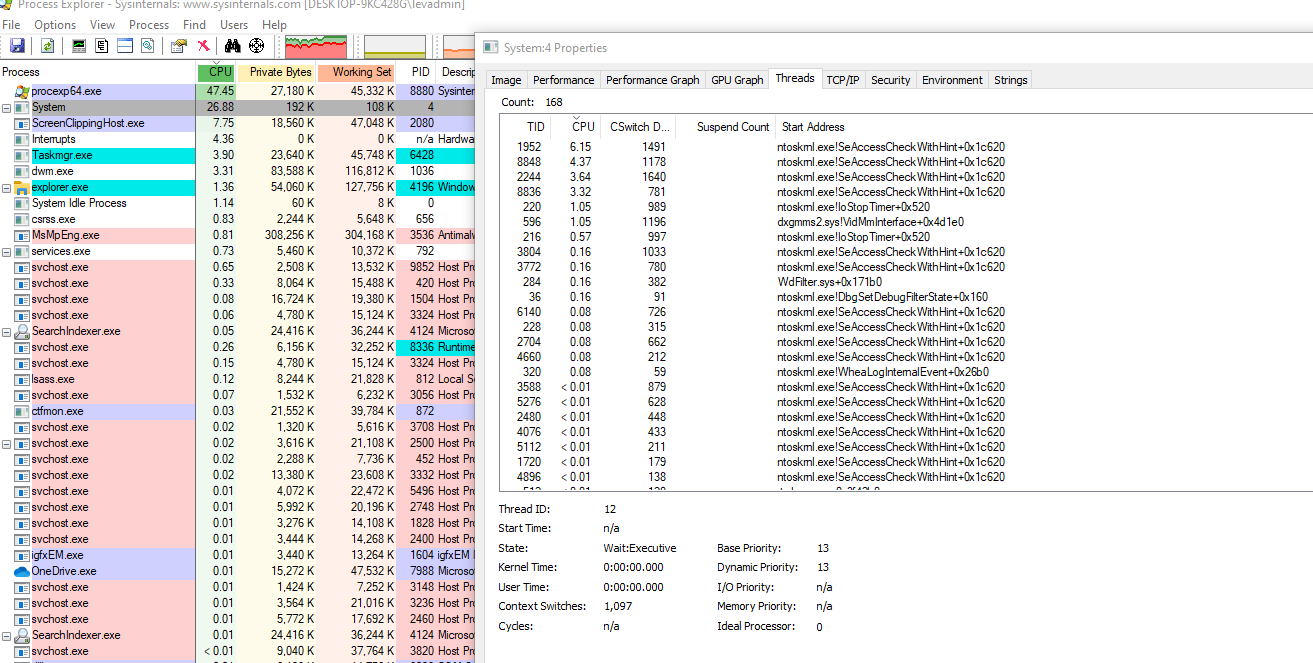Collapse the services.exe tree node
This screenshot has height=663, width=1313.
coord(6,251)
